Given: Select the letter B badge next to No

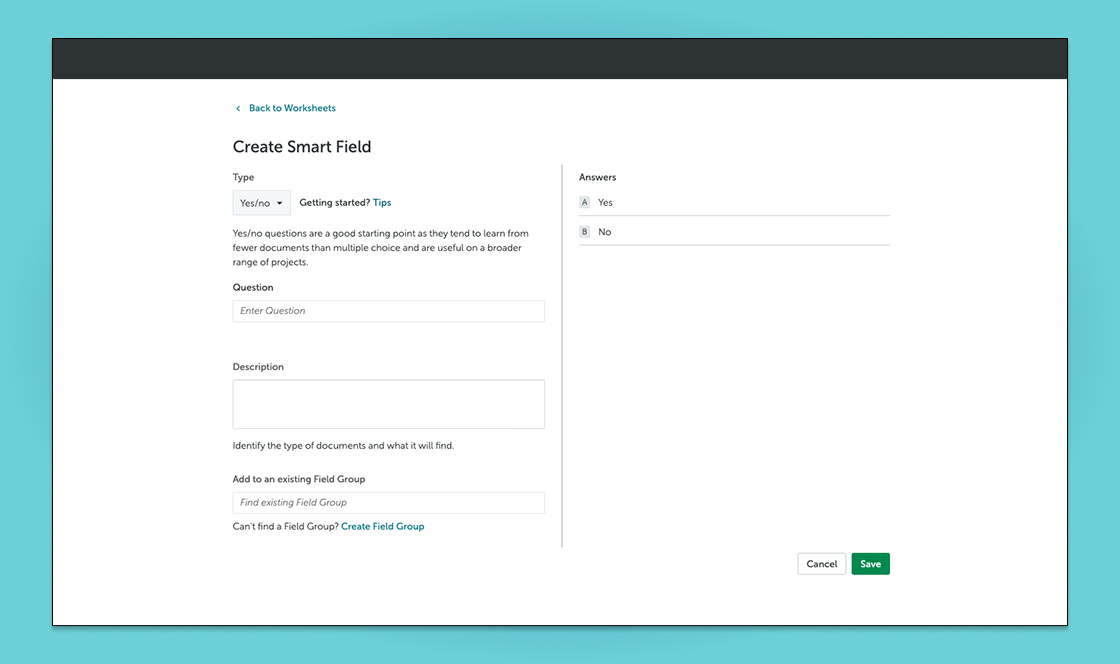Looking at the screenshot, I should tap(584, 231).
